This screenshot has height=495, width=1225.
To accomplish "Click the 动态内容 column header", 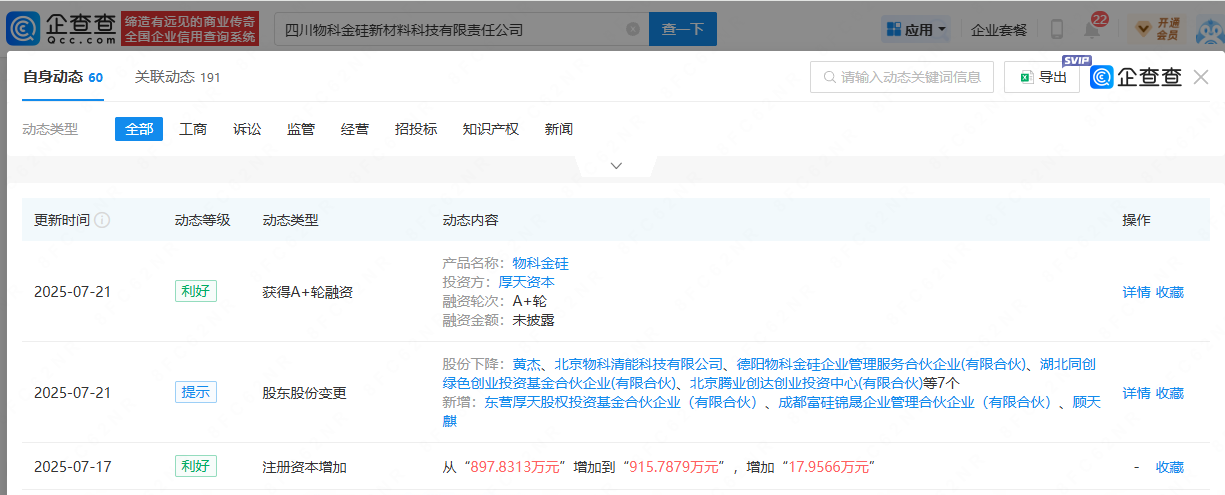I will pyautogui.click(x=471, y=220).
